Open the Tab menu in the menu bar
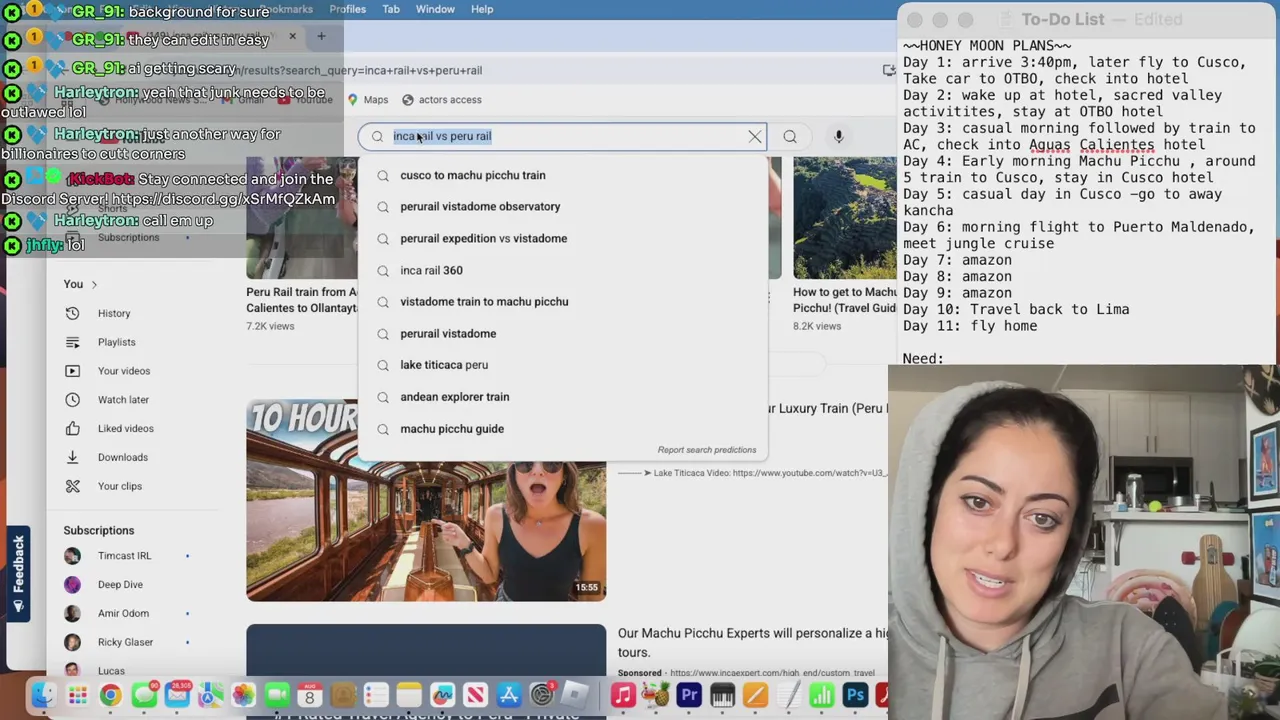This screenshot has width=1280, height=720. [391, 9]
